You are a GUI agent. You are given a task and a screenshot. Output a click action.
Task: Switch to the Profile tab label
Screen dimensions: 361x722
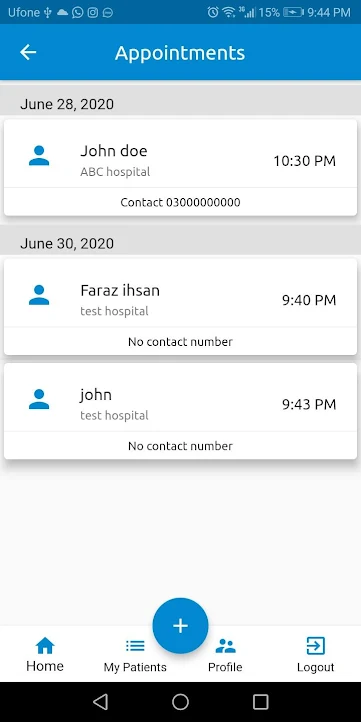(225, 667)
